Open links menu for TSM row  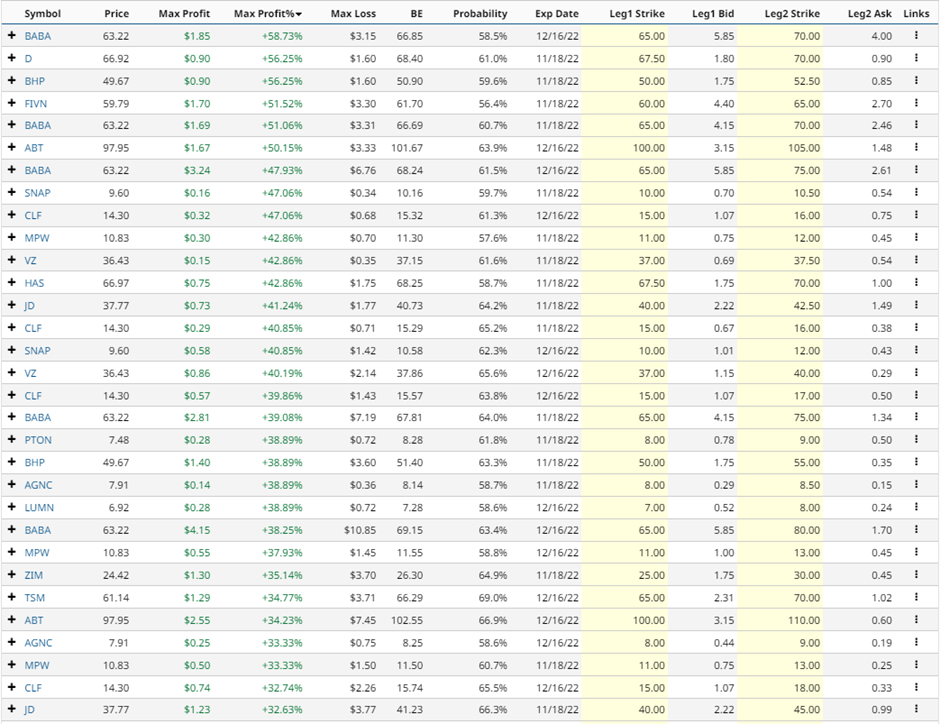916,598
